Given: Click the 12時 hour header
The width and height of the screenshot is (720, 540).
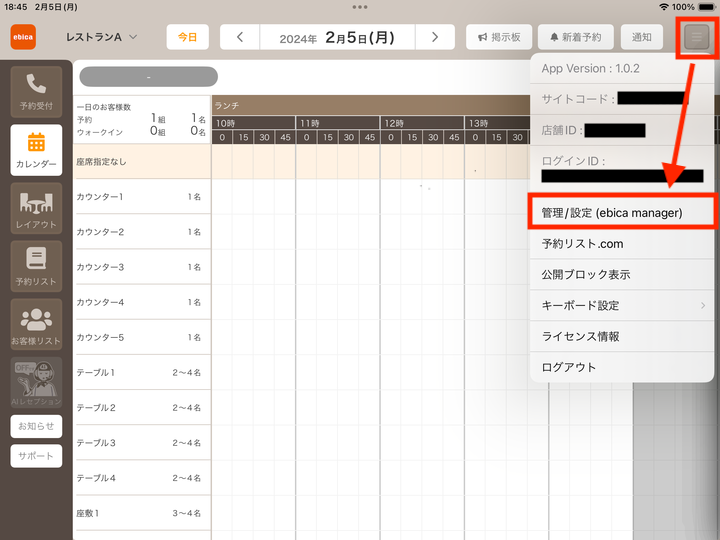Looking at the screenshot, I should tap(422, 123).
